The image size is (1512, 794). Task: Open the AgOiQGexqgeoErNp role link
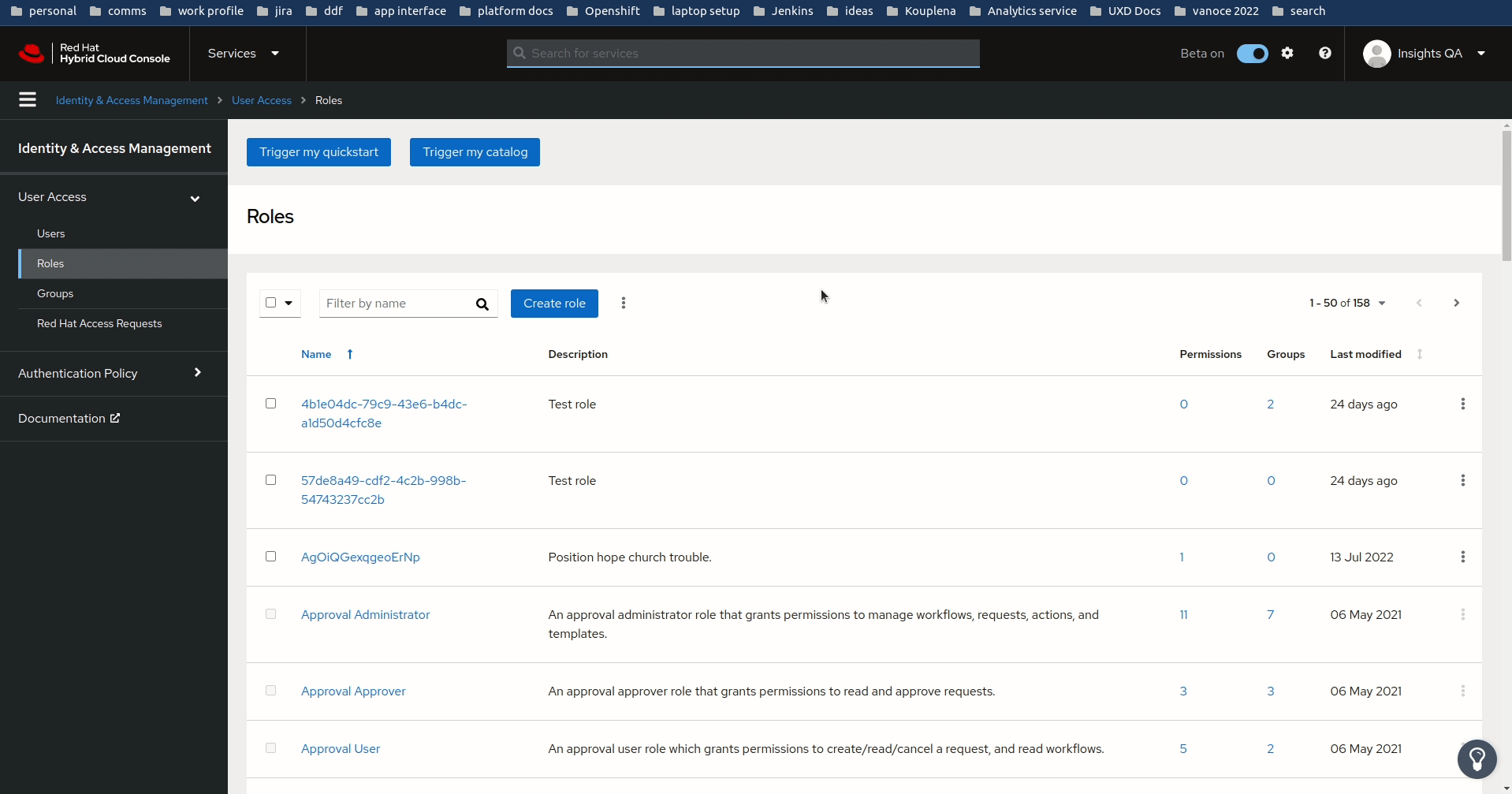[x=360, y=557]
